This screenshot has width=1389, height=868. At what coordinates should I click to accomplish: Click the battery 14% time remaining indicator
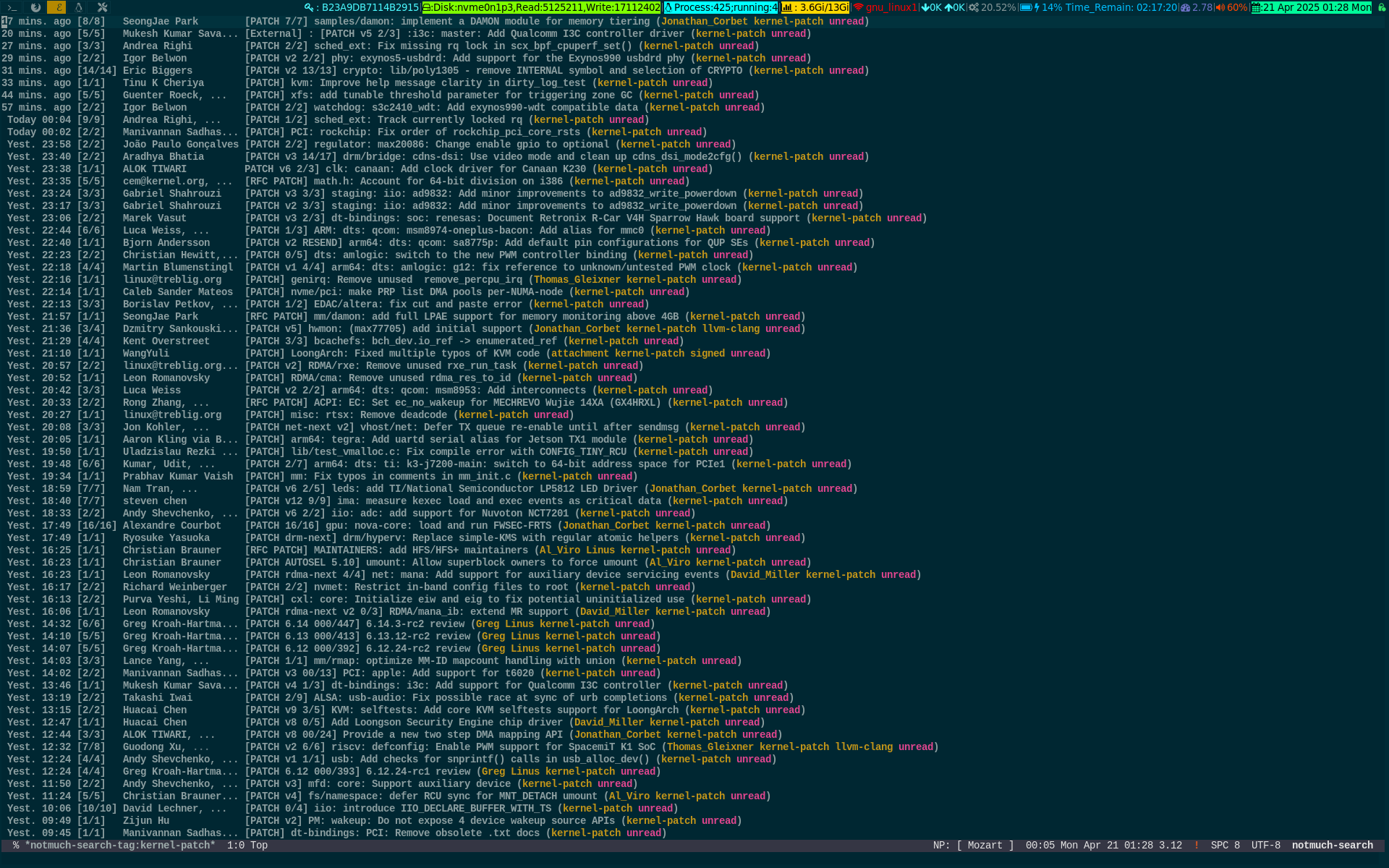tap(1098, 7)
